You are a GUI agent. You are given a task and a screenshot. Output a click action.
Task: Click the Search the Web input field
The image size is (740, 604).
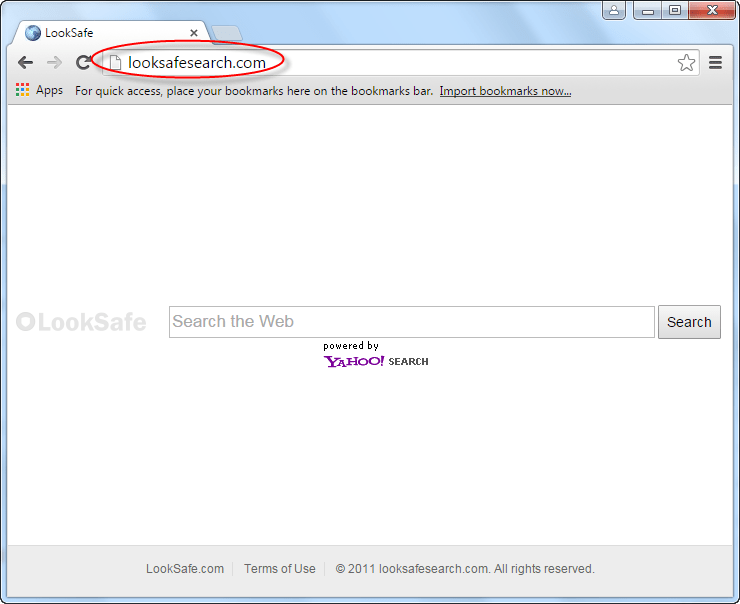pos(412,322)
